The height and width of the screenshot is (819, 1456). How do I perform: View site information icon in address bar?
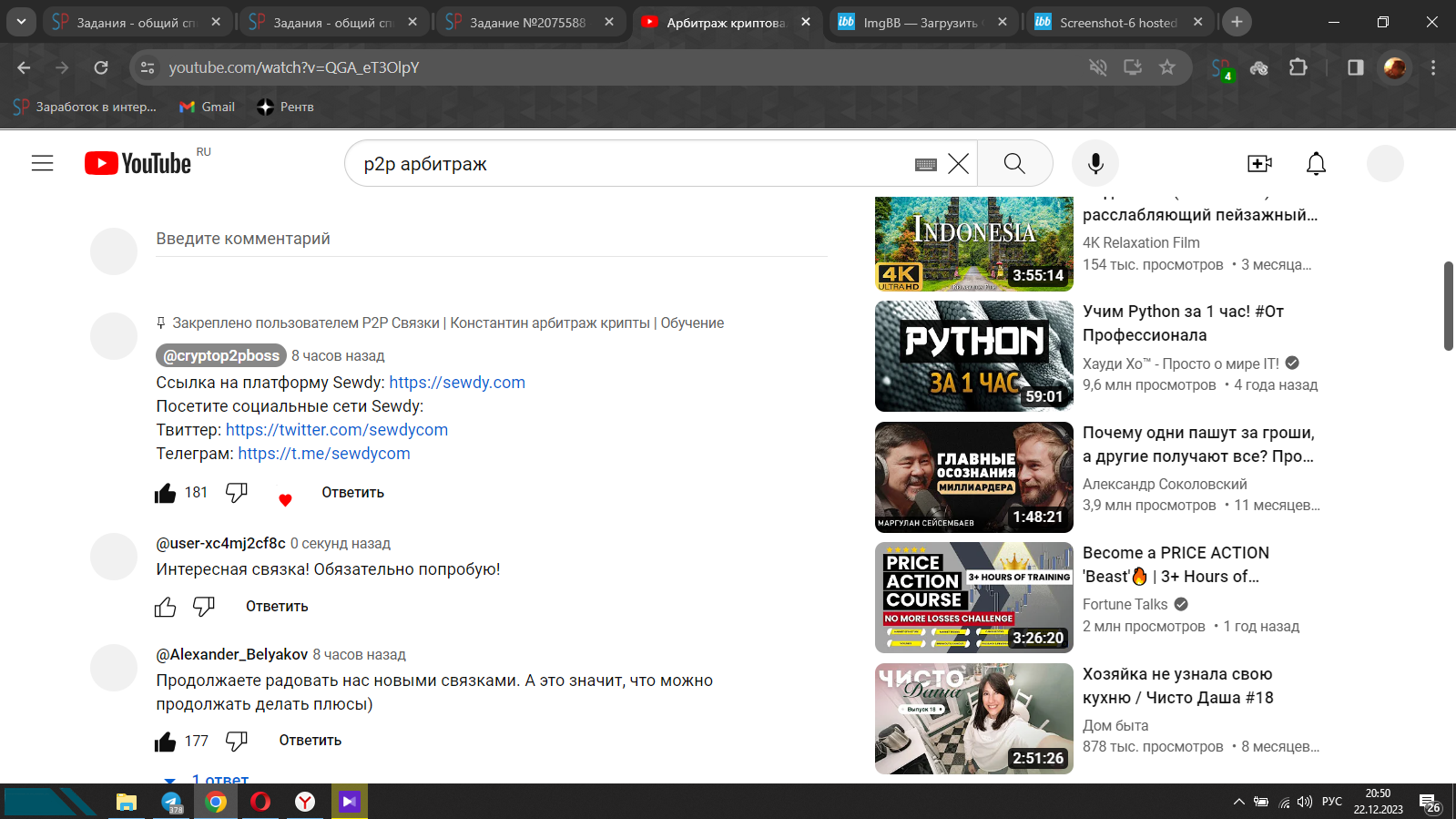point(148,67)
